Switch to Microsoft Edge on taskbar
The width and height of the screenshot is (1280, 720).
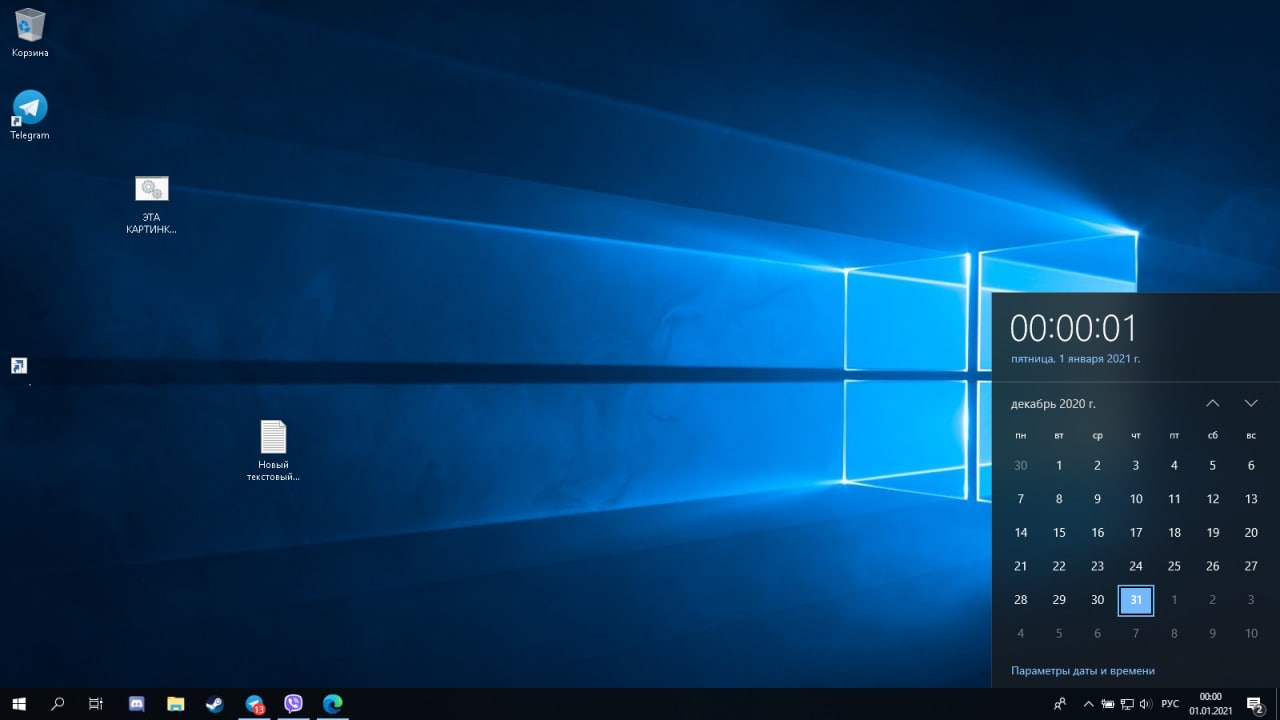tap(333, 704)
